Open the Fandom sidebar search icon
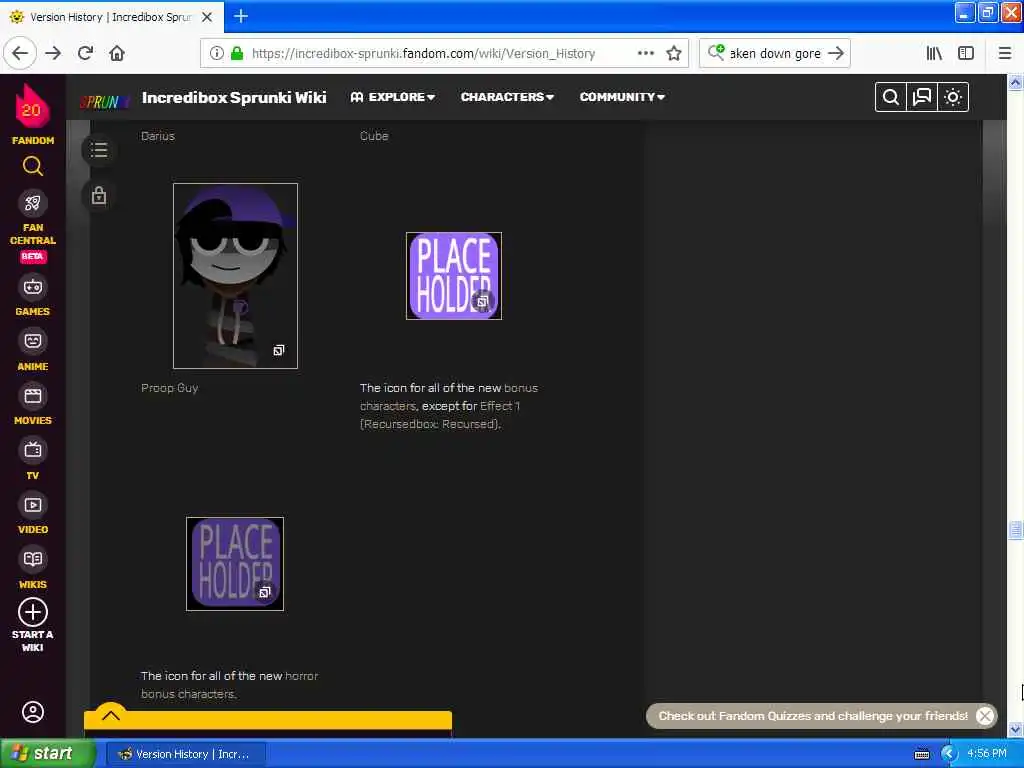This screenshot has height=768, width=1024. (x=33, y=167)
